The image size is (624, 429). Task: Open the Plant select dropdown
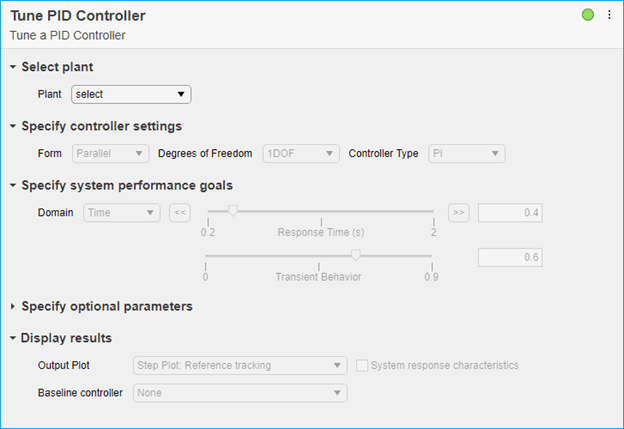coord(131,94)
